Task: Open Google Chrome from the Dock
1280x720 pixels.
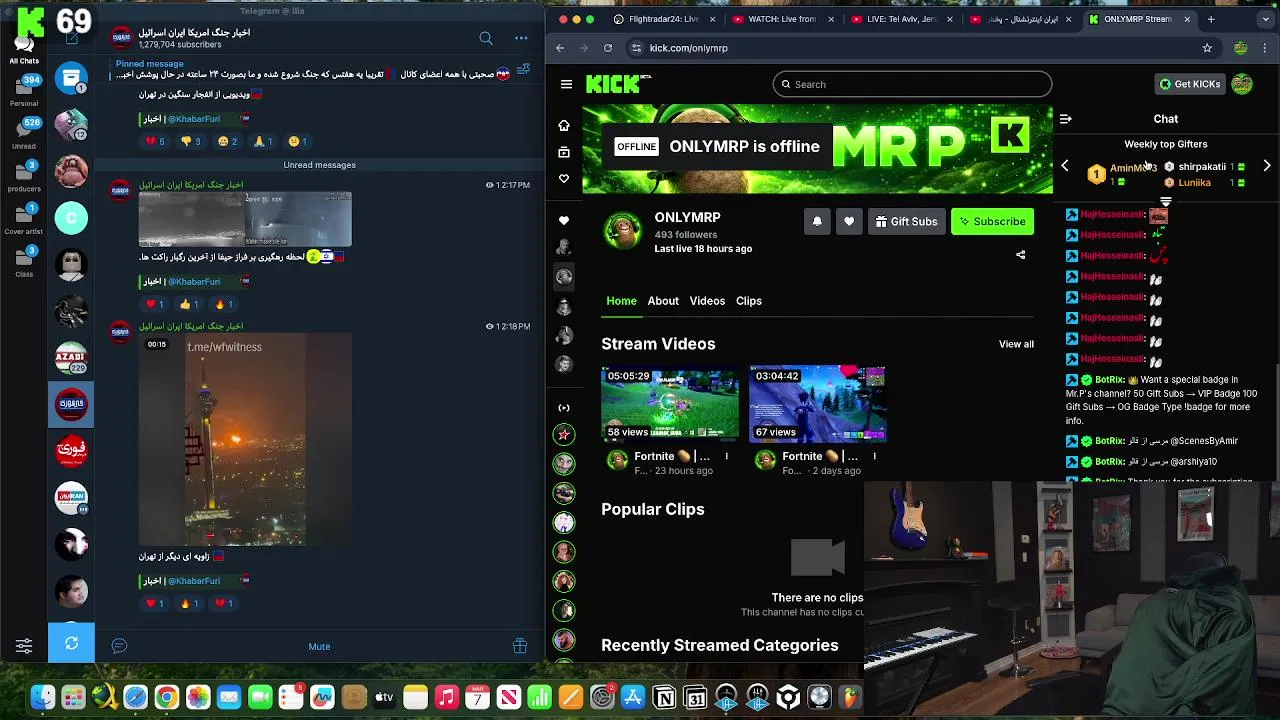Action: (x=167, y=697)
